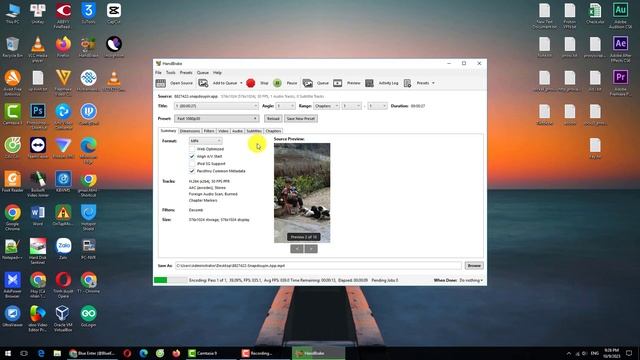Toggle the Passthru Common Metadata checkbox

192,171
